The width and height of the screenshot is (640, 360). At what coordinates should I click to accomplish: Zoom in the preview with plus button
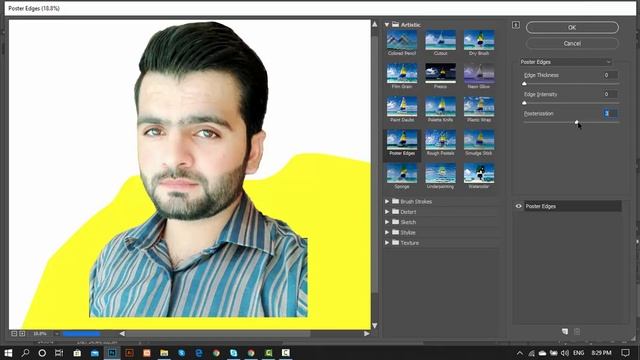pos(22,334)
